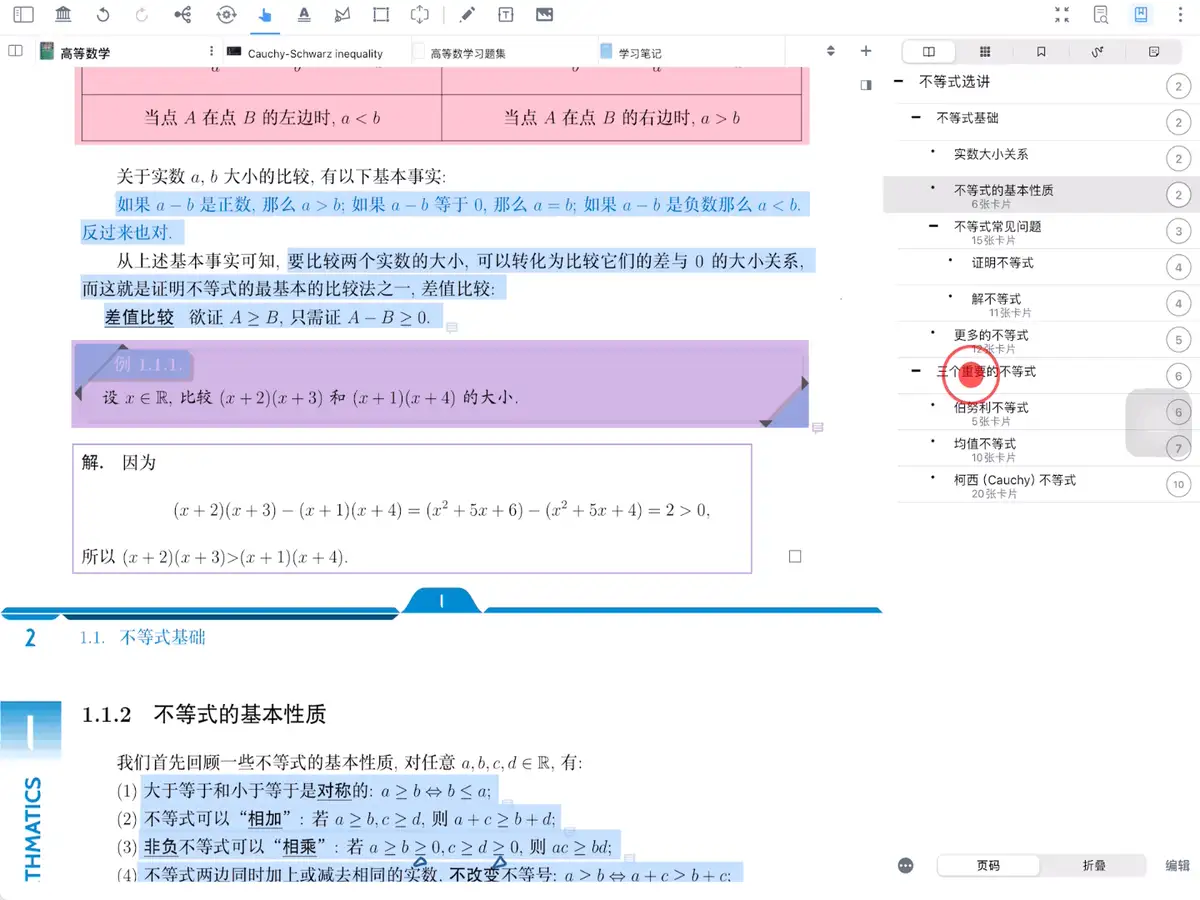
Task: Click the collapse to window arrows icon
Action: click(x=1062, y=15)
